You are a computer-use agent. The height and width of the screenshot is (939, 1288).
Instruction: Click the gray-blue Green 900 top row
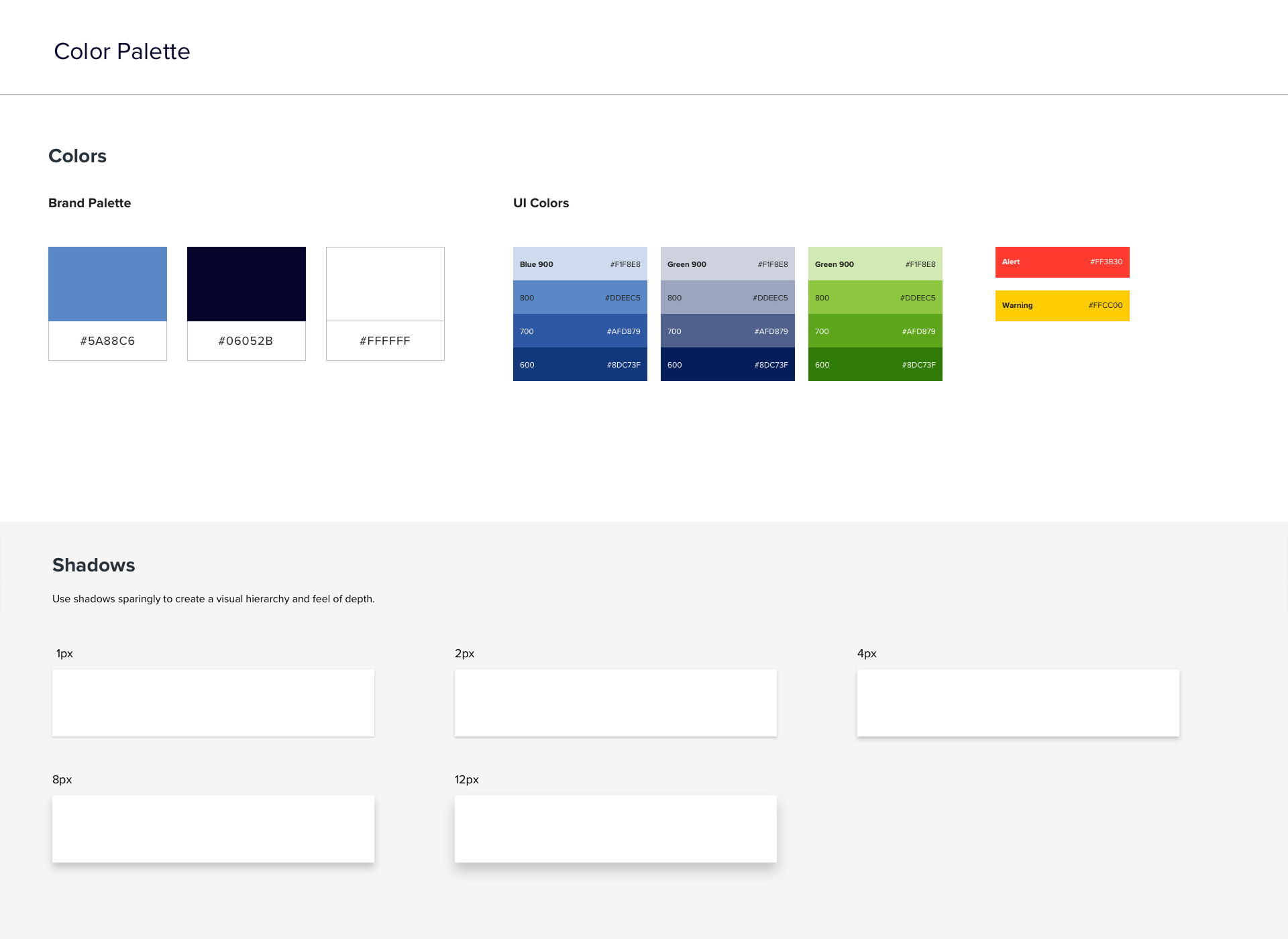(727, 264)
